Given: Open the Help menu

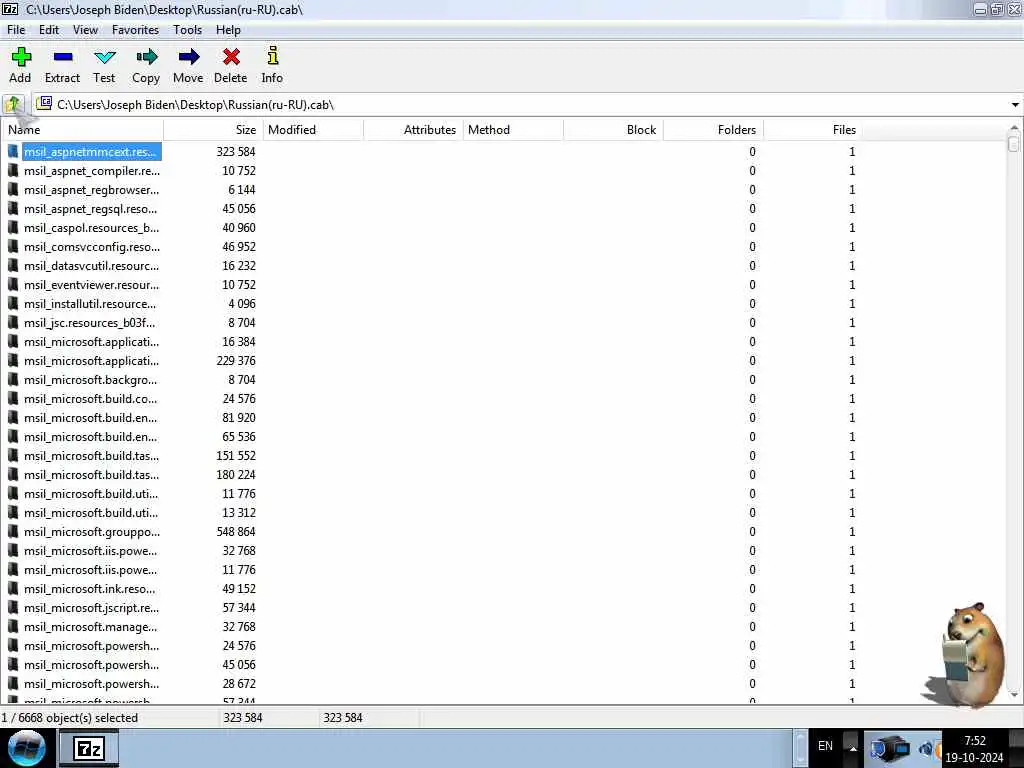Looking at the screenshot, I should [x=229, y=30].
